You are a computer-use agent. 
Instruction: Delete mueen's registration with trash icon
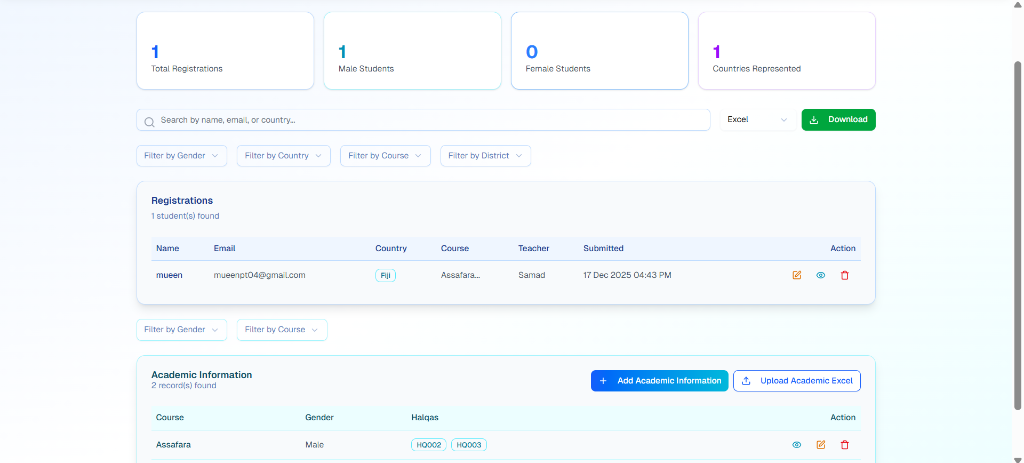(845, 275)
